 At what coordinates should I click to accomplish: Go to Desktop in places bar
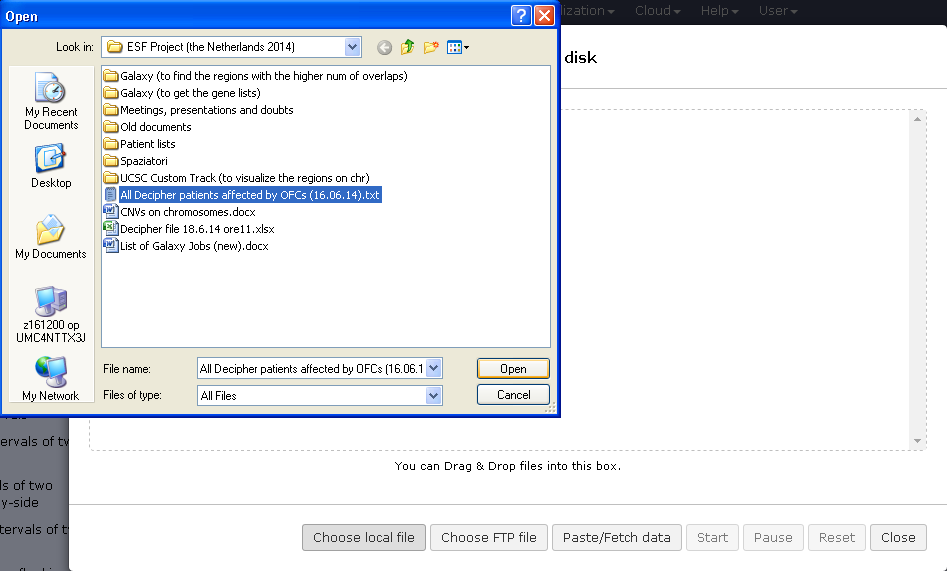(x=51, y=167)
